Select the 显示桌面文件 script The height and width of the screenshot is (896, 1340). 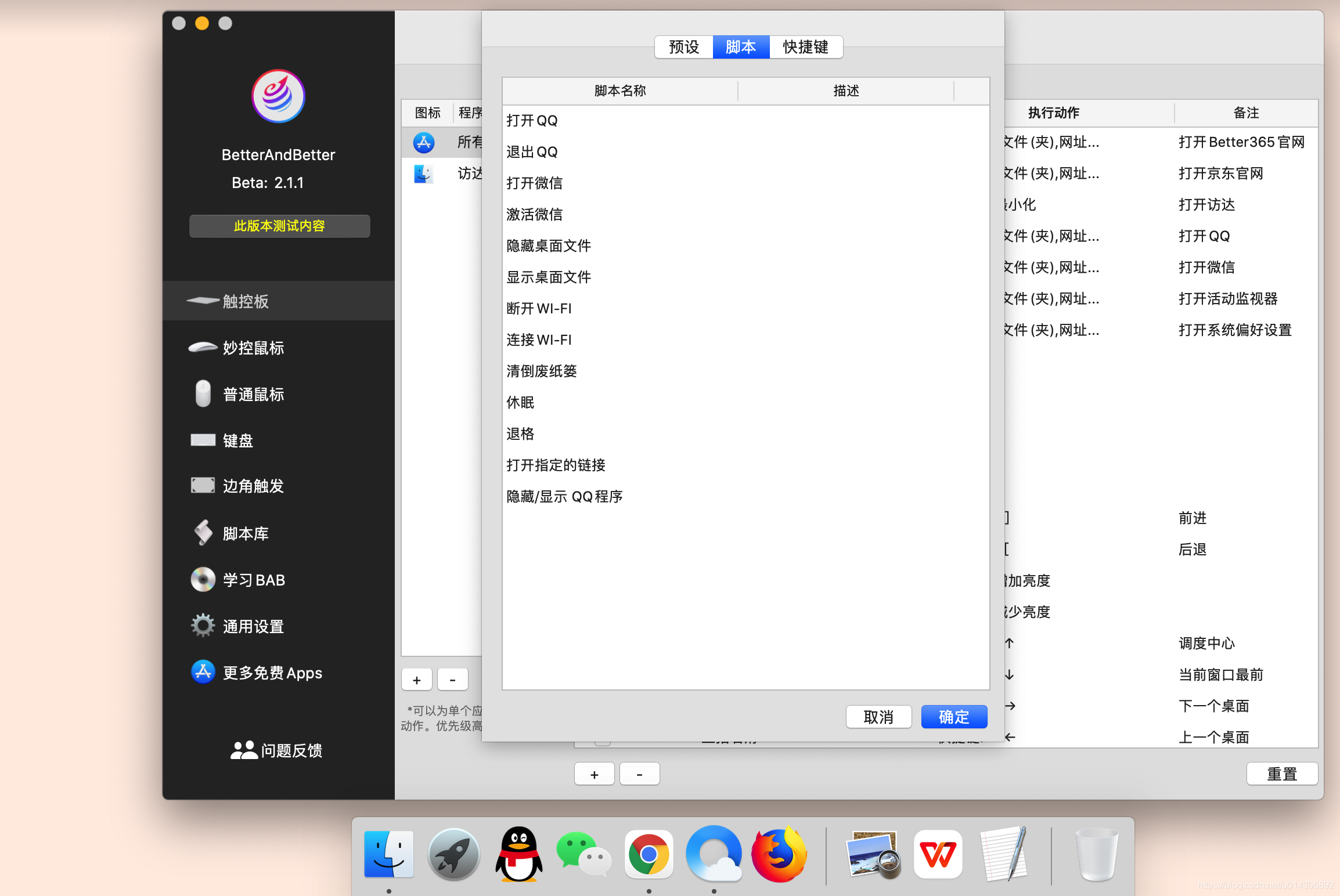pyautogui.click(x=745, y=277)
